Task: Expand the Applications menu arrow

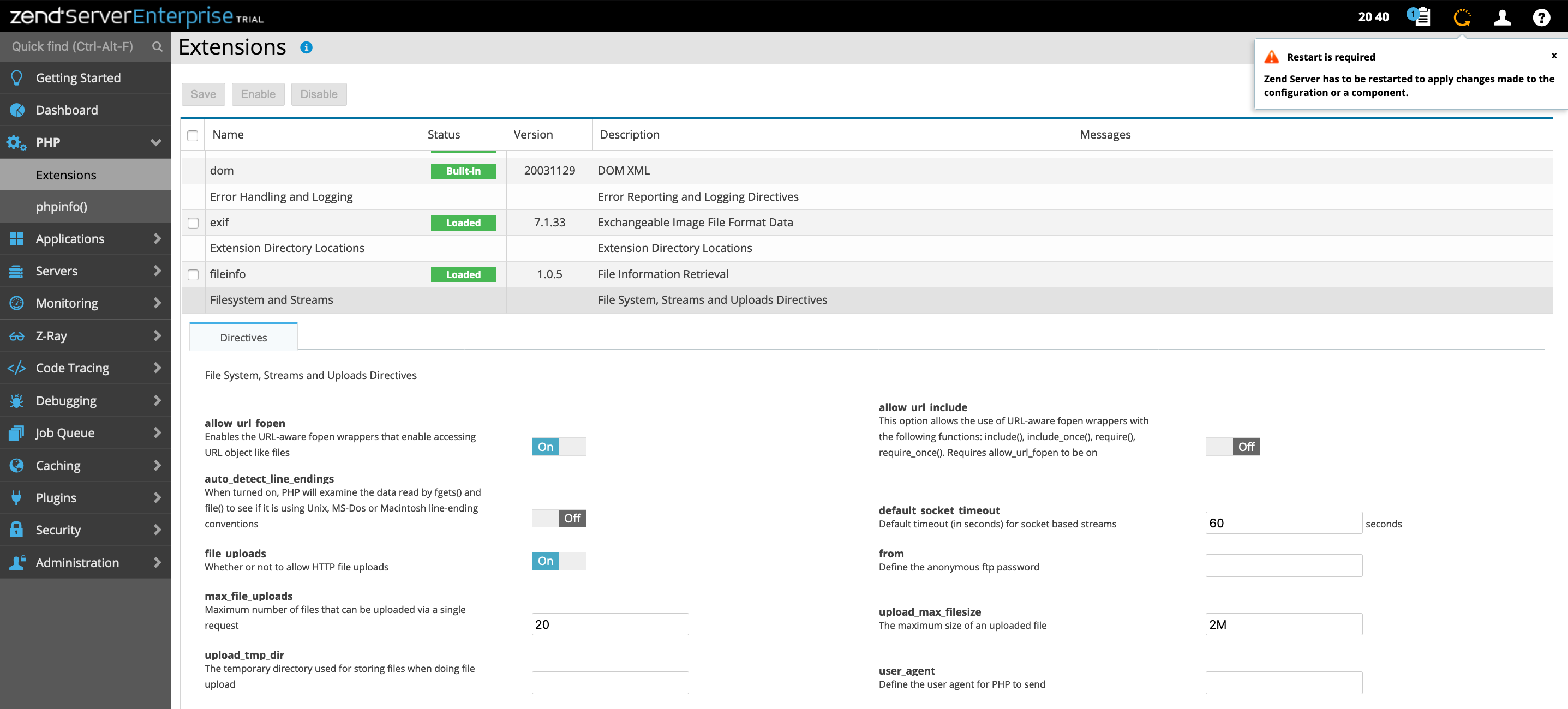Action: point(157,238)
